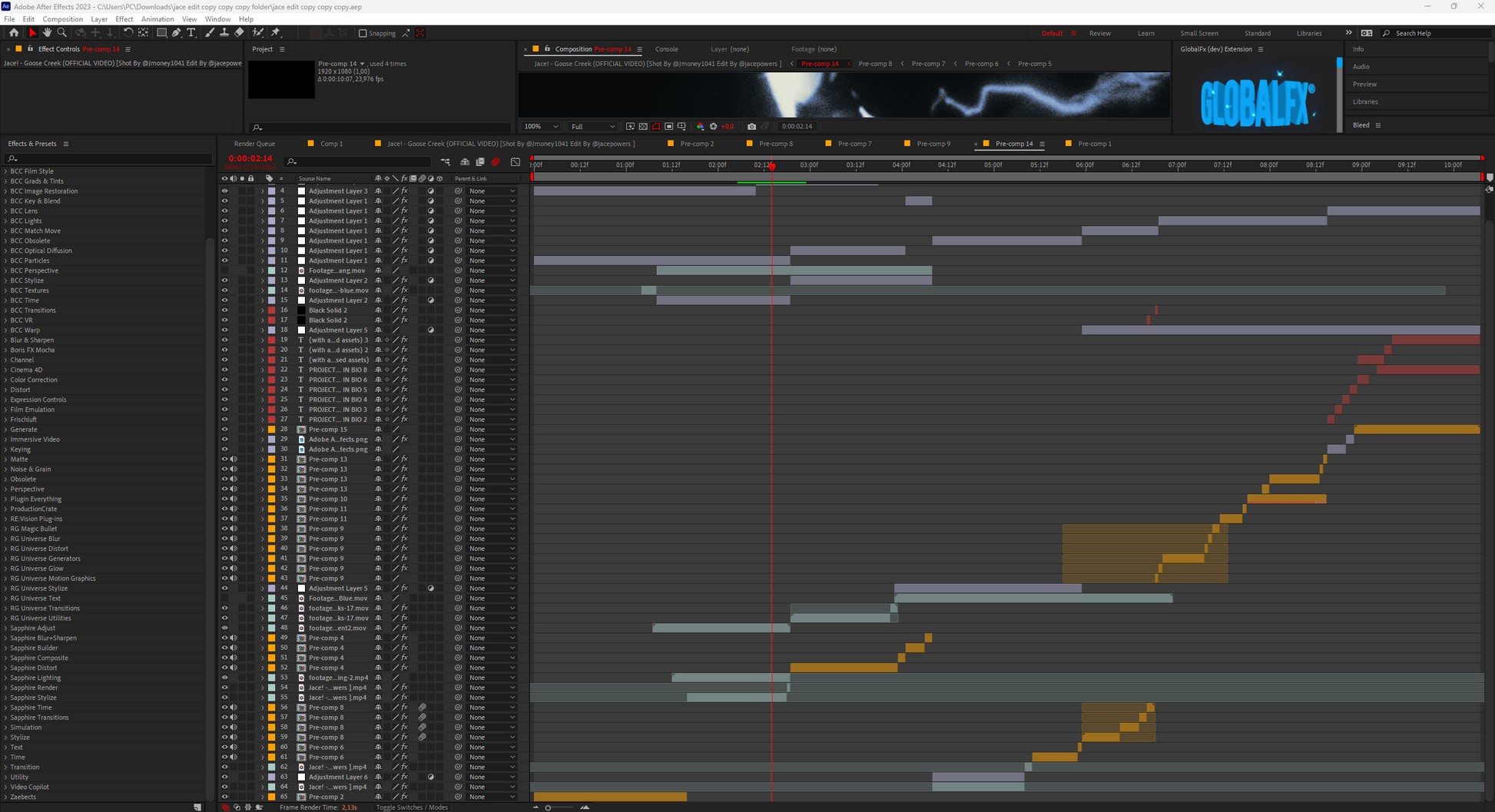
Task: Hide Adjustment Layer 3 (layer 4) eye
Action: coord(225,191)
